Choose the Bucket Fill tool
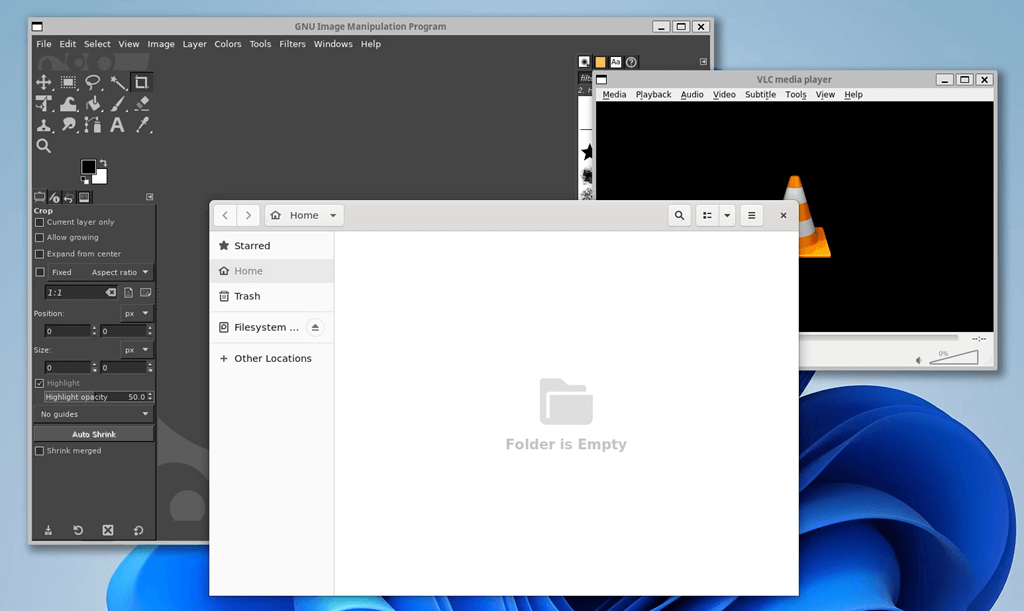The image size is (1024, 611). pyautogui.click(x=93, y=104)
